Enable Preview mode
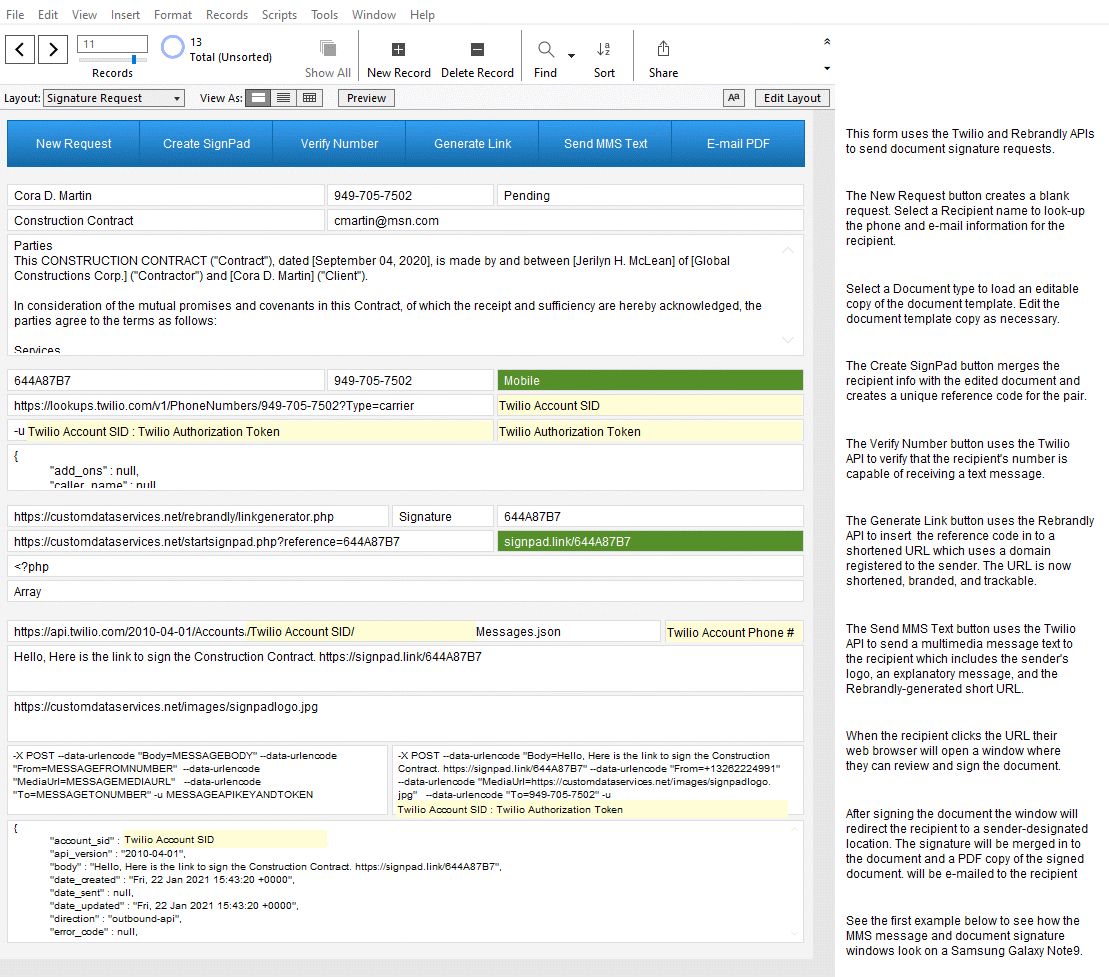 pyautogui.click(x=365, y=97)
